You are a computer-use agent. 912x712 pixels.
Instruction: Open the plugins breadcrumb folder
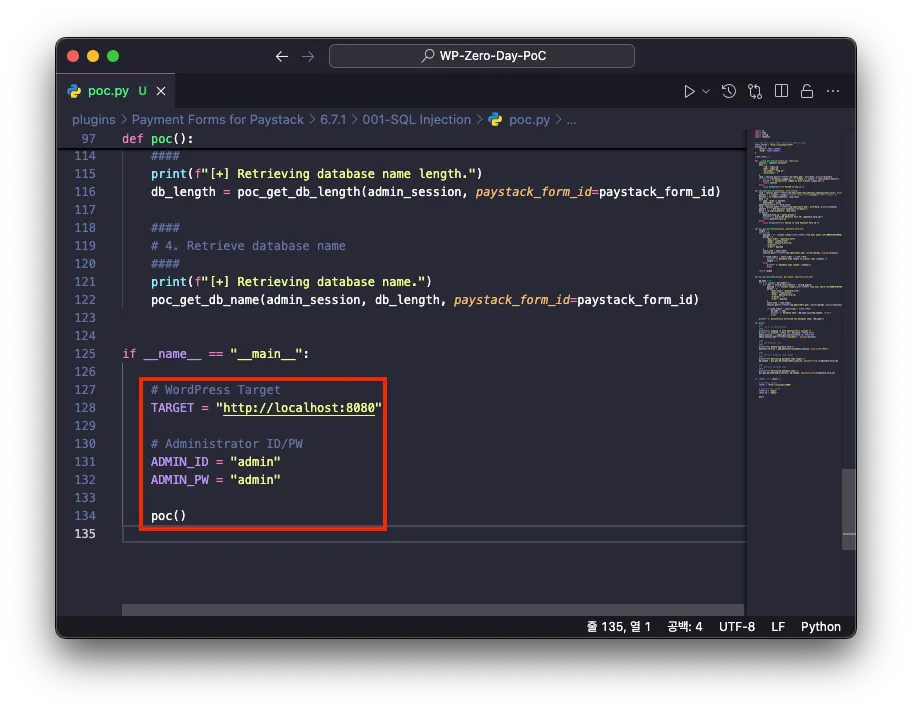(x=93, y=119)
